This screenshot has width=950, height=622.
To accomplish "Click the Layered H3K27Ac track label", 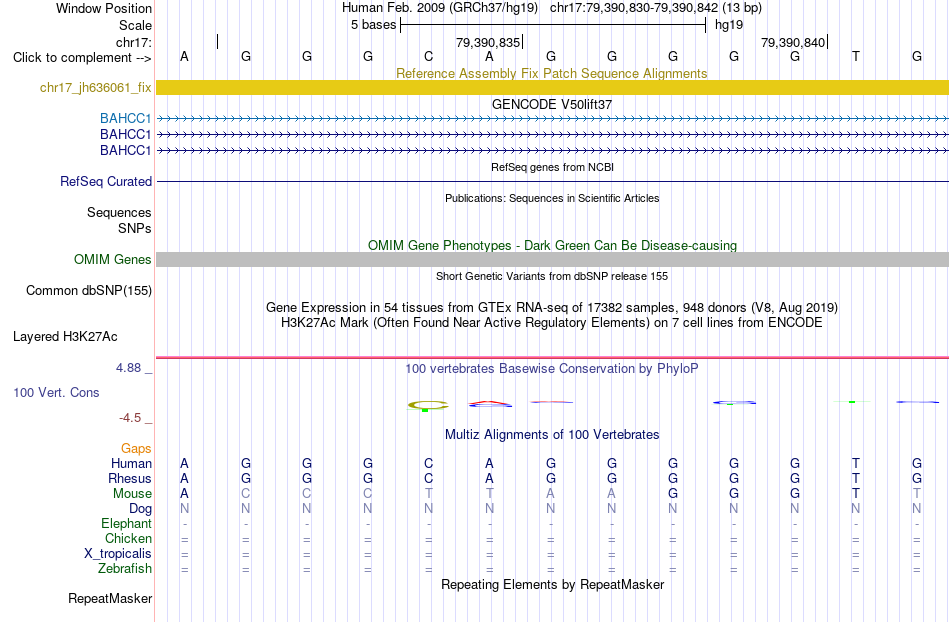I will click(x=65, y=337).
